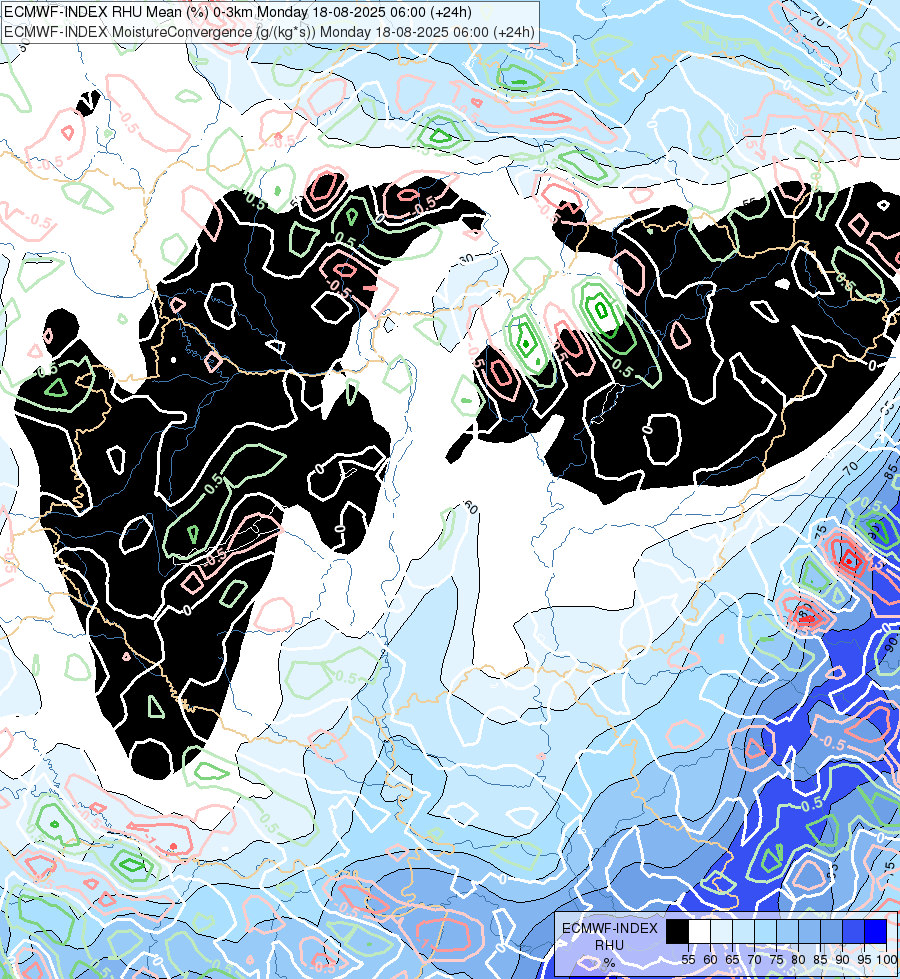
Task: Click the legend tick label 90
Action: pyautogui.click(x=842, y=960)
